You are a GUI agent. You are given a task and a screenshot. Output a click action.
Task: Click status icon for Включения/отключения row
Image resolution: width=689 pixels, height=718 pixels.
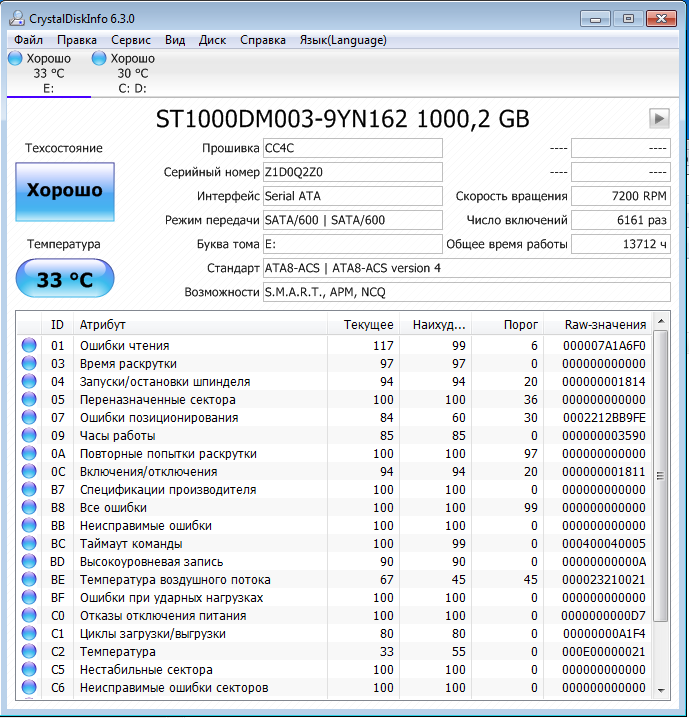coord(29,471)
